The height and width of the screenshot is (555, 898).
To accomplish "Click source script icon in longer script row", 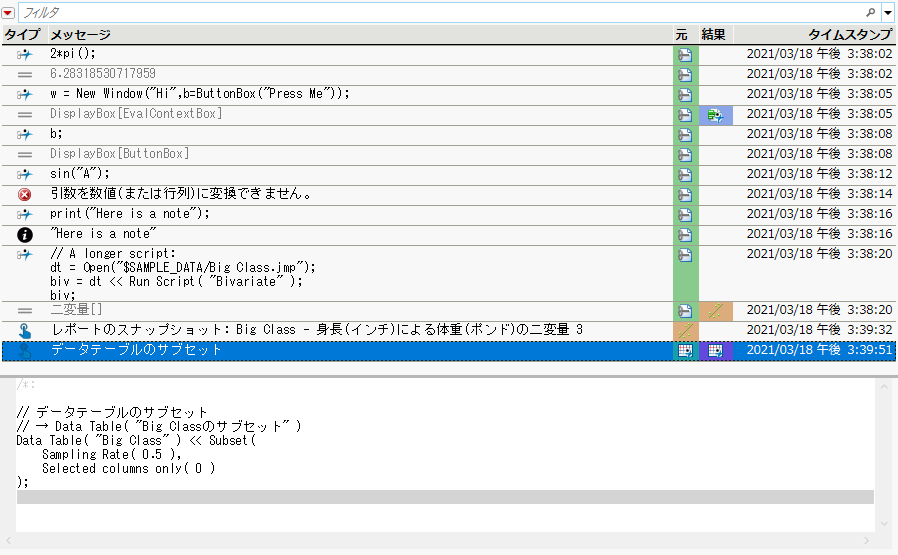I will click(x=685, y=255).
